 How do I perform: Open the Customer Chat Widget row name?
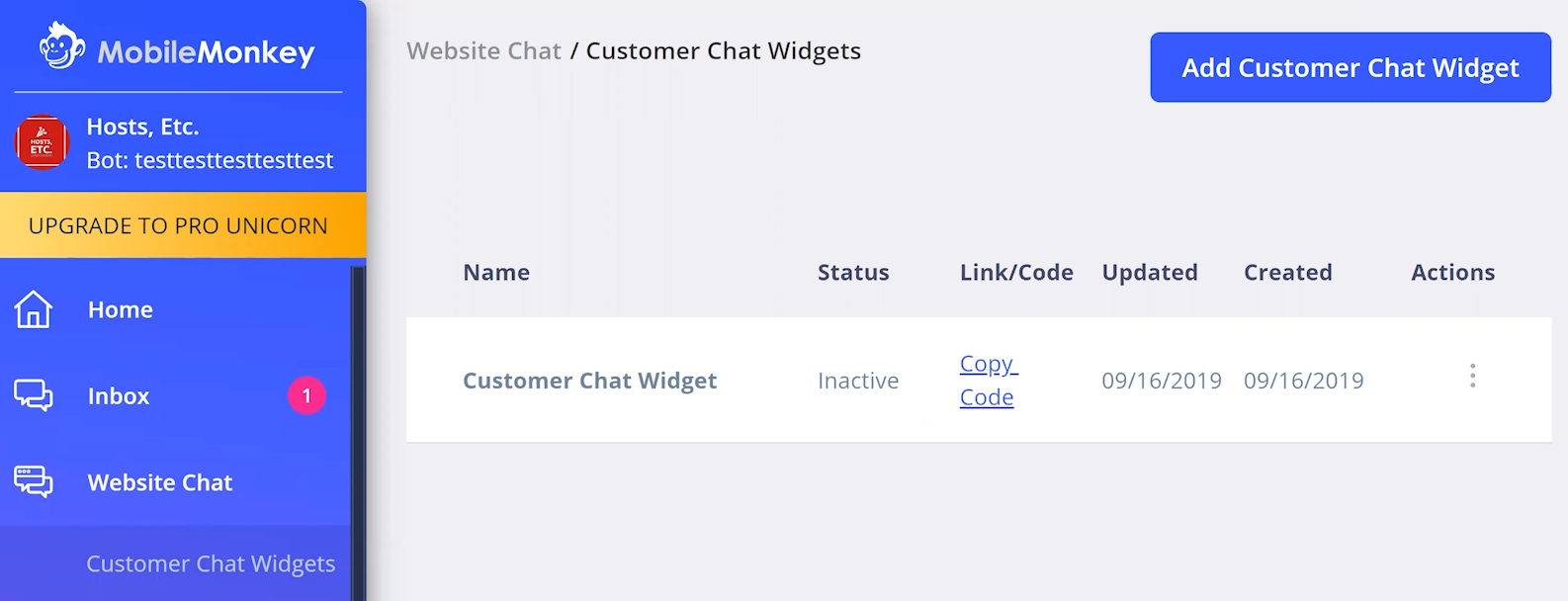(589, 381)
